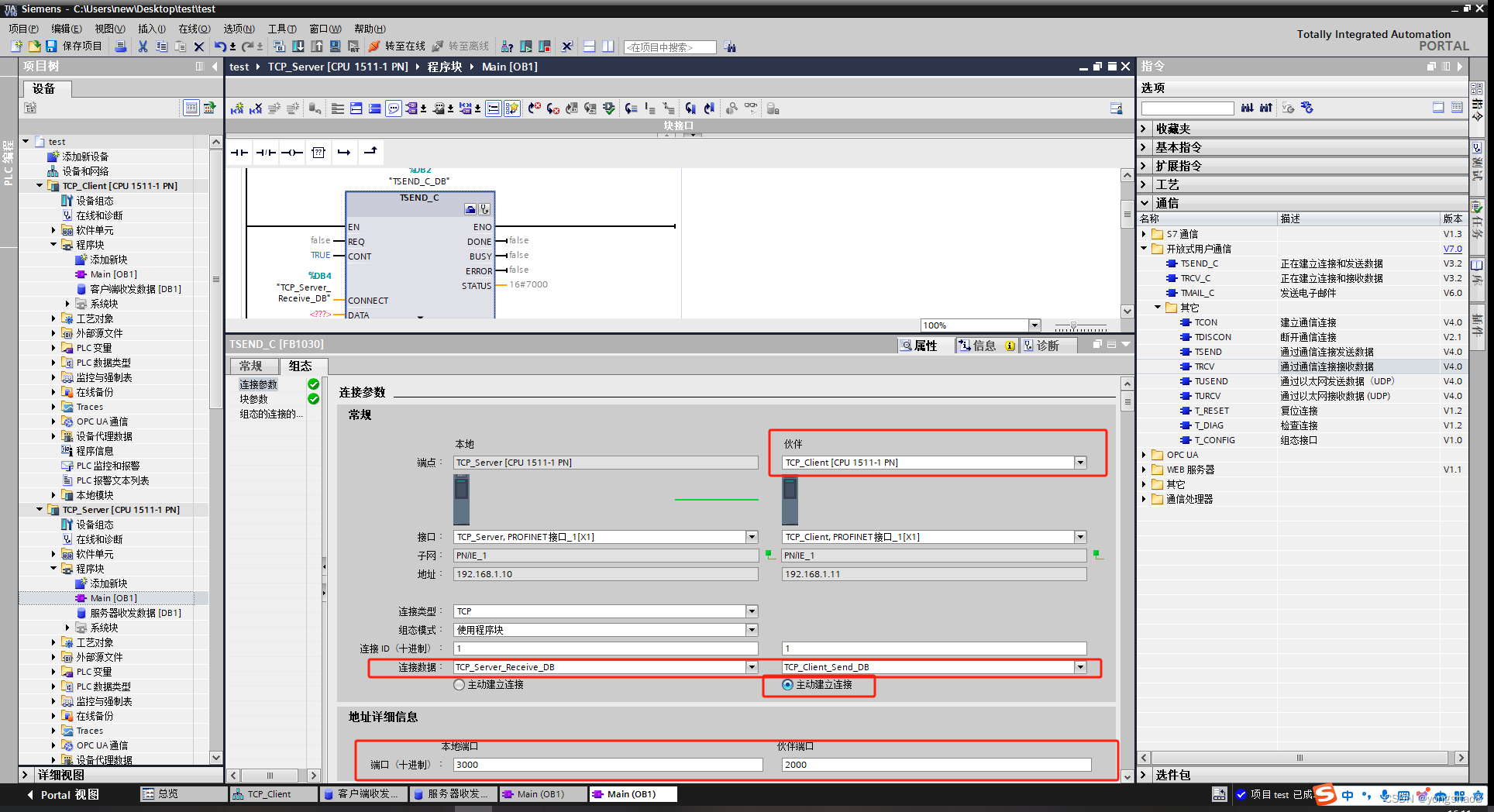Select TSEND_C instruction in the list
The image size is (1494, 812).
1200,263
